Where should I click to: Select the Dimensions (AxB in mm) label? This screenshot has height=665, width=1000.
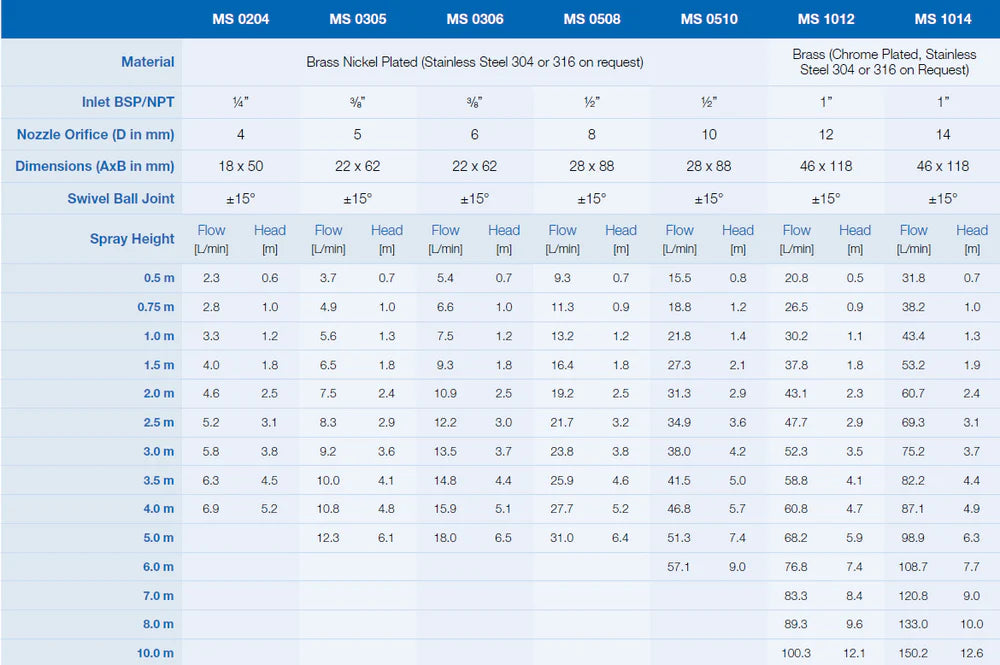[95, 166]
